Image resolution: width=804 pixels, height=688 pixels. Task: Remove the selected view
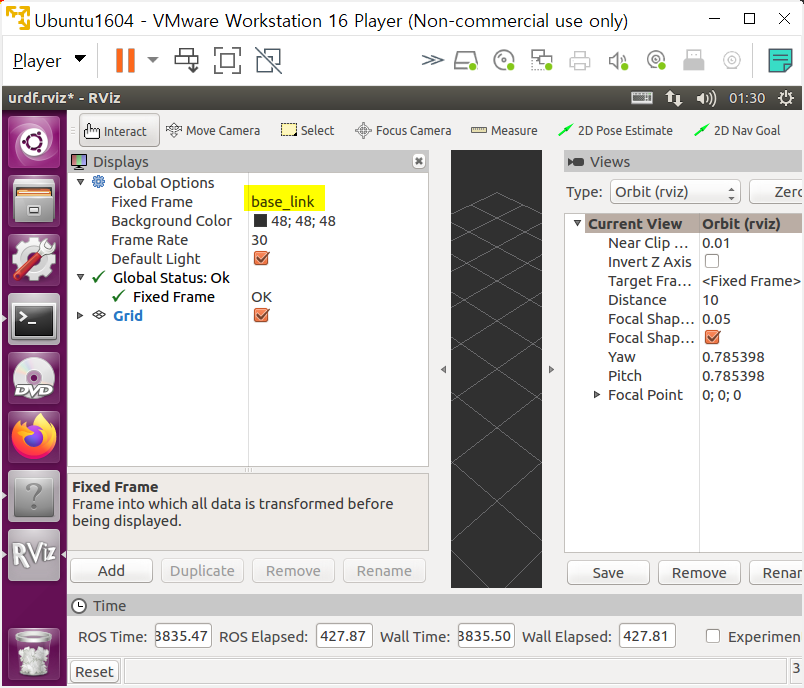(699, 573)
